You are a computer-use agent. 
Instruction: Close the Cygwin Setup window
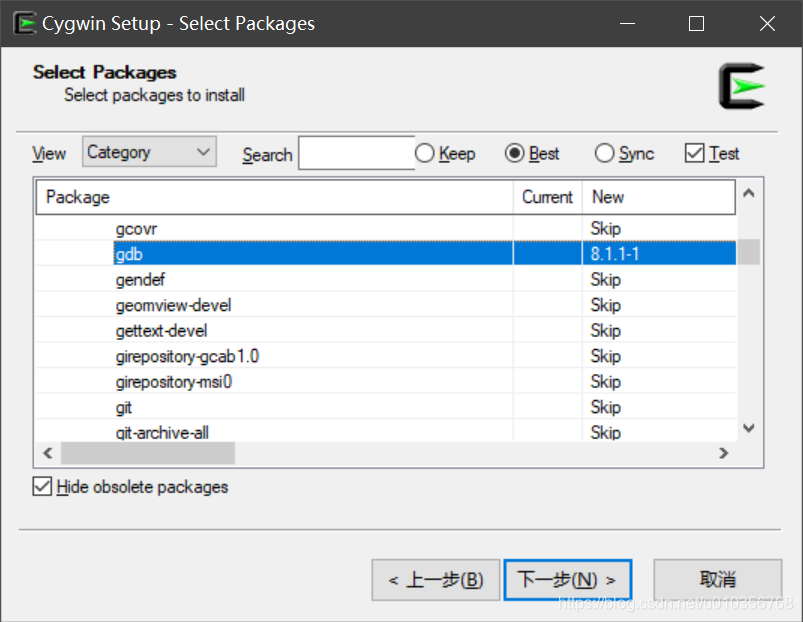coord(767,24)
